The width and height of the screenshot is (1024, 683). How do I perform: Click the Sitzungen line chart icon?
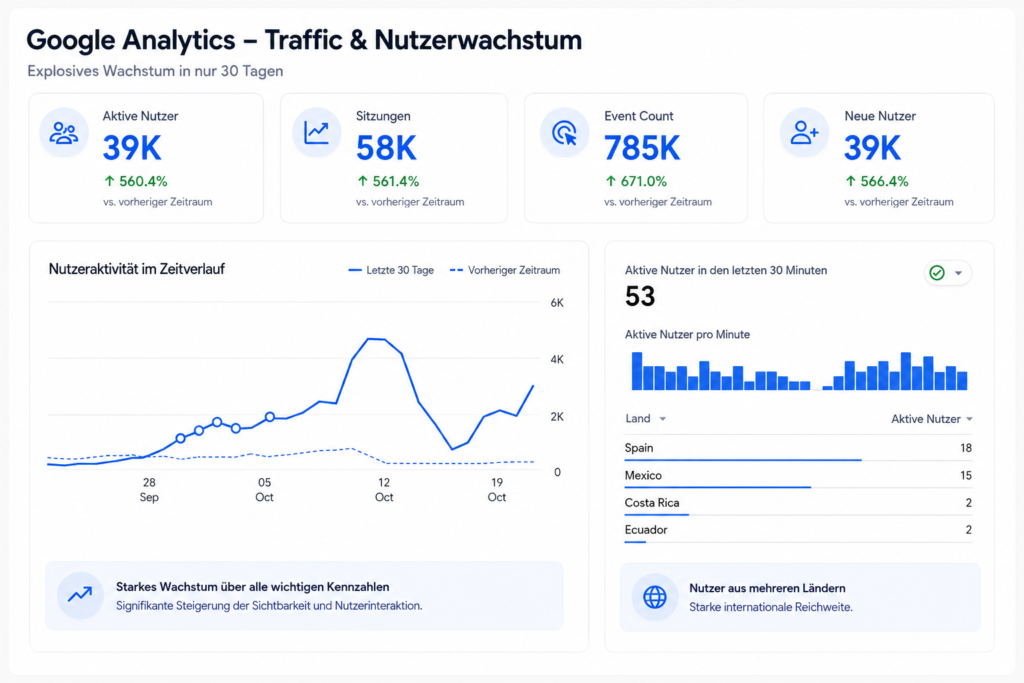tap(317, 133)
